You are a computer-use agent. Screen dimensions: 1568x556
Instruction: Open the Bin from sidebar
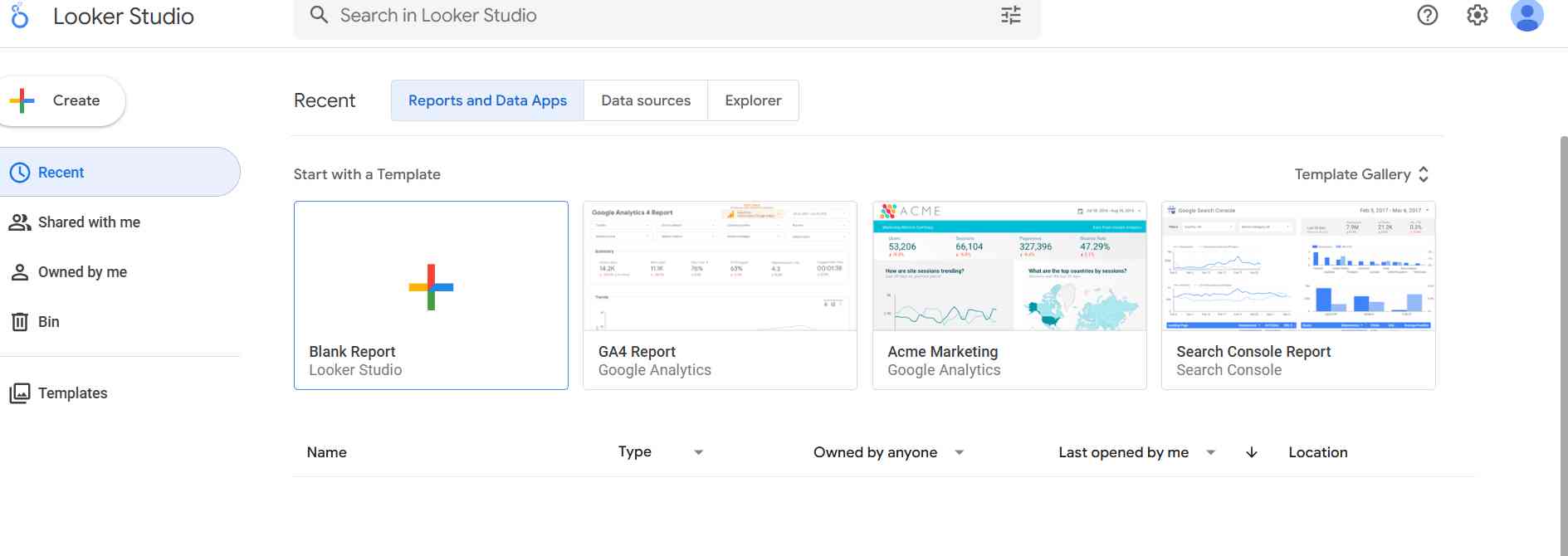coord(48,322)
